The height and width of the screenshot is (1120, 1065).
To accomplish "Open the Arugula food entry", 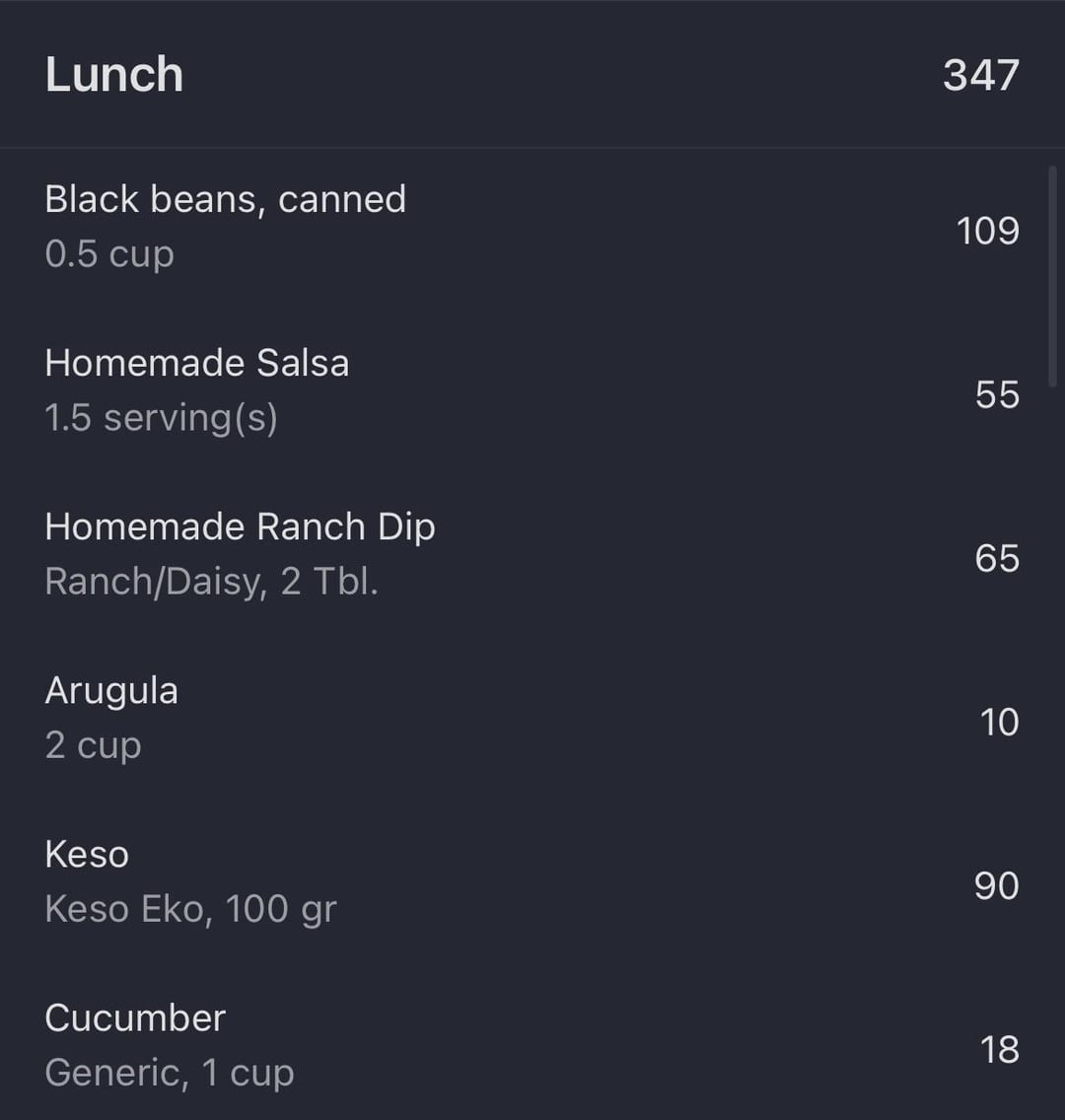I will (110, 691).
